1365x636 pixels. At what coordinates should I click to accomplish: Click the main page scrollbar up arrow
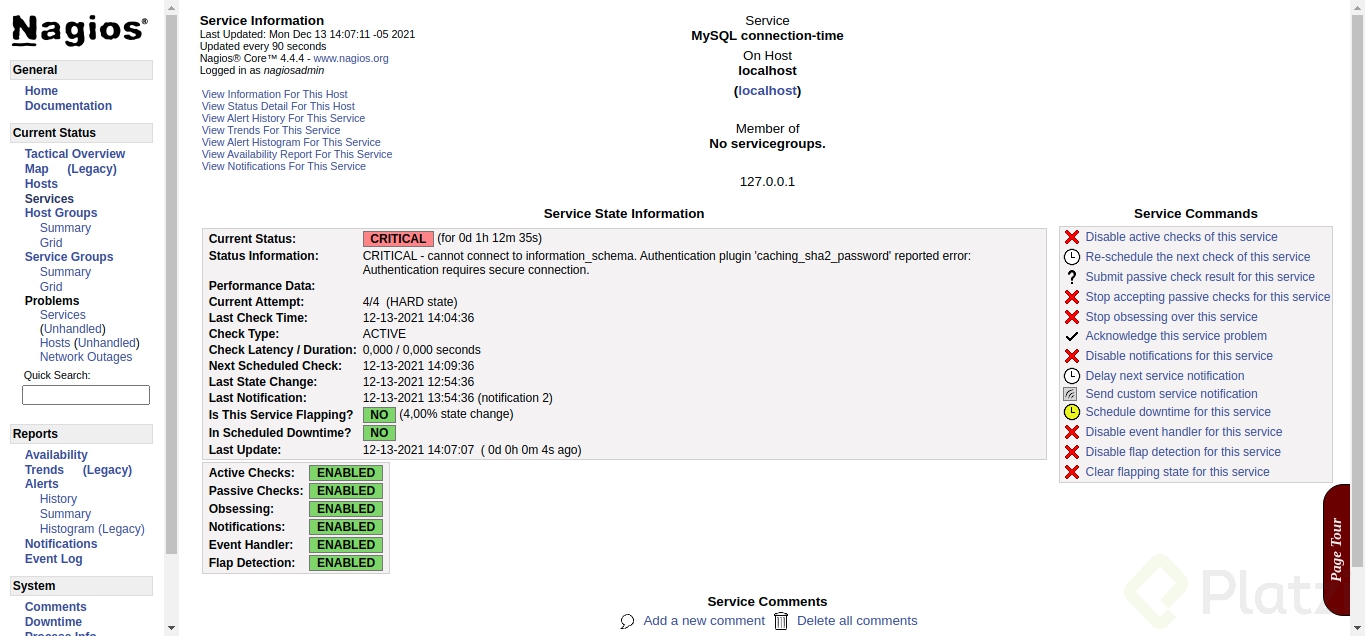pos(1357,8)
